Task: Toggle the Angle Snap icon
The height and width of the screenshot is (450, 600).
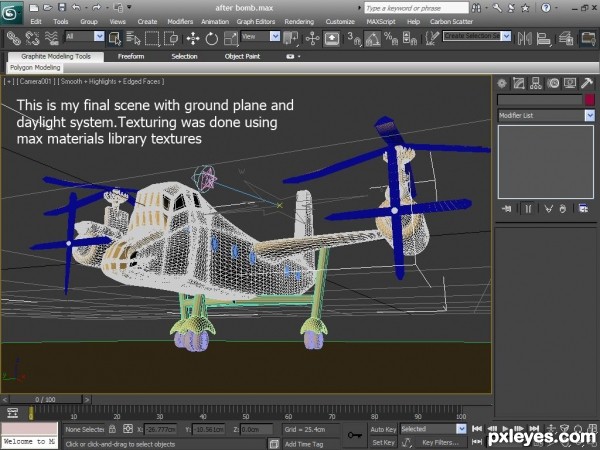Action: pyautogui.click(x=372, y=39)
